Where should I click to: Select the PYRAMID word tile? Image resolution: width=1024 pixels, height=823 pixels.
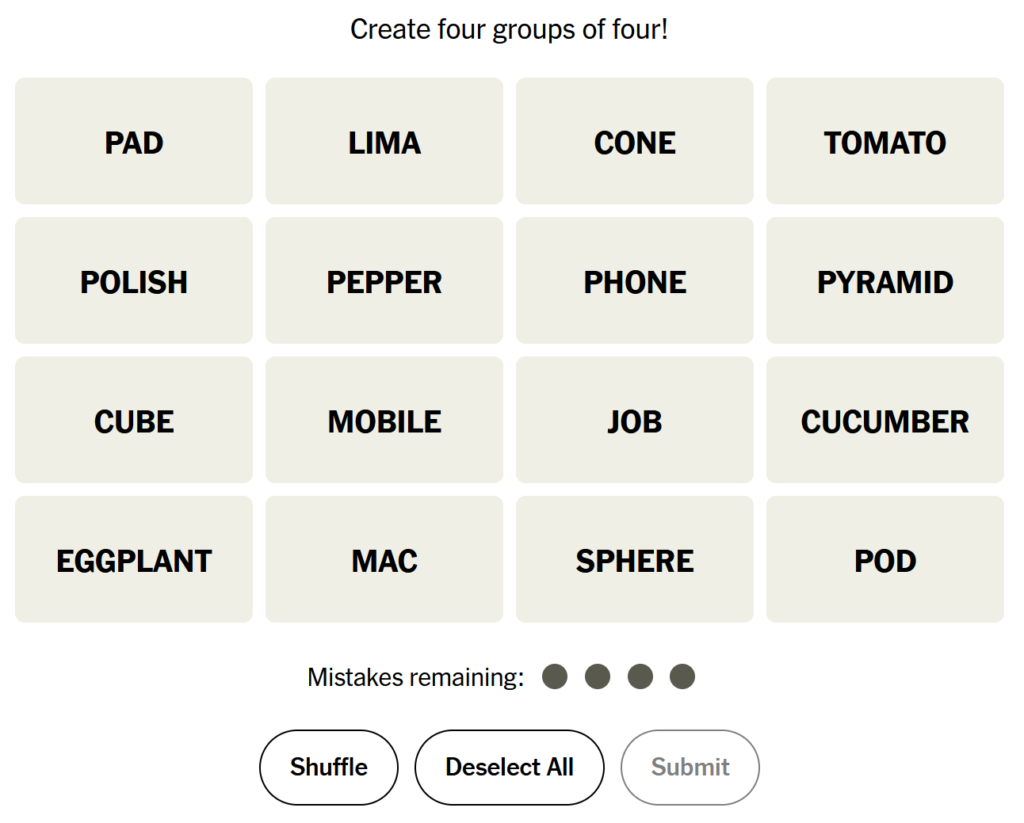pos(885,281)
